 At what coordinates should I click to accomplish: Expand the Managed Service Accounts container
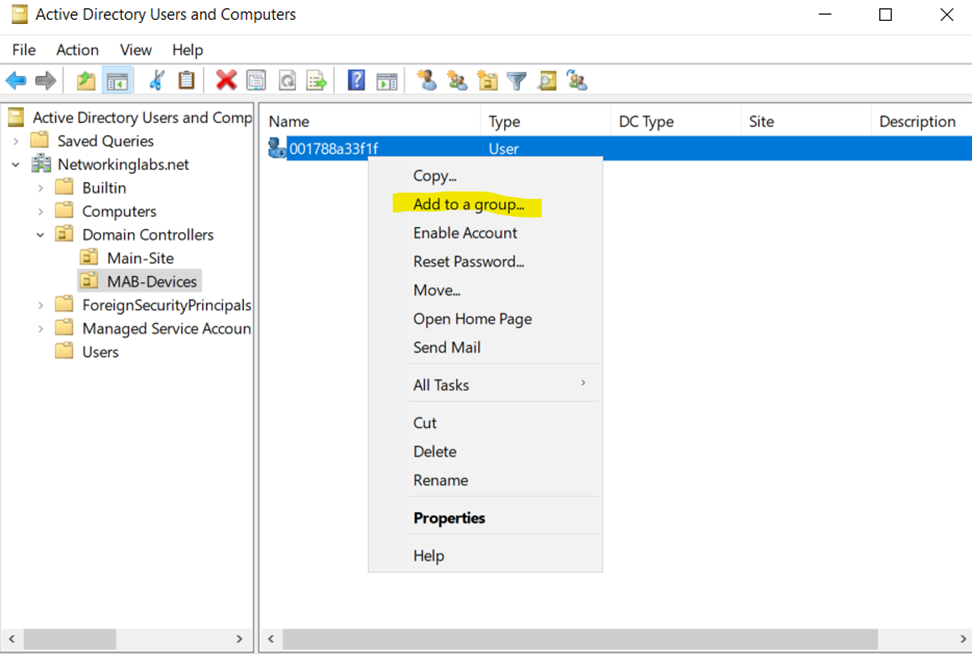tap(40, 329)
